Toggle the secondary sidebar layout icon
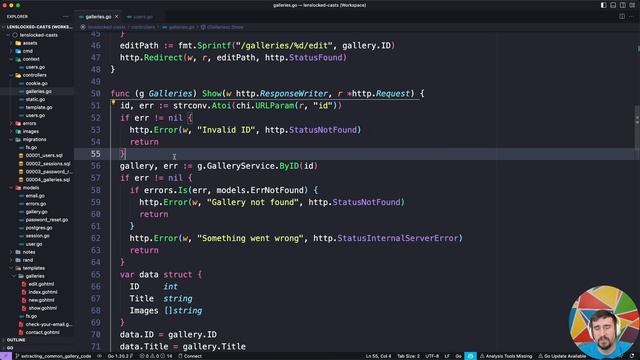The width and height of the screenshot is (640, 360). pyautogui.click(x=622, y=5)
